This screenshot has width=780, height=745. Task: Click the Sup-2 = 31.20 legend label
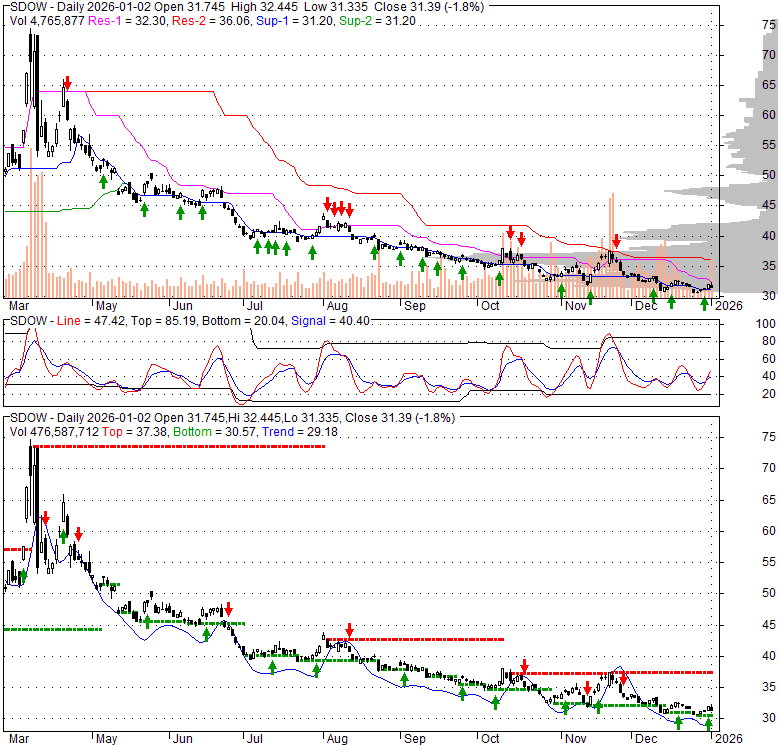pos(377,21)
